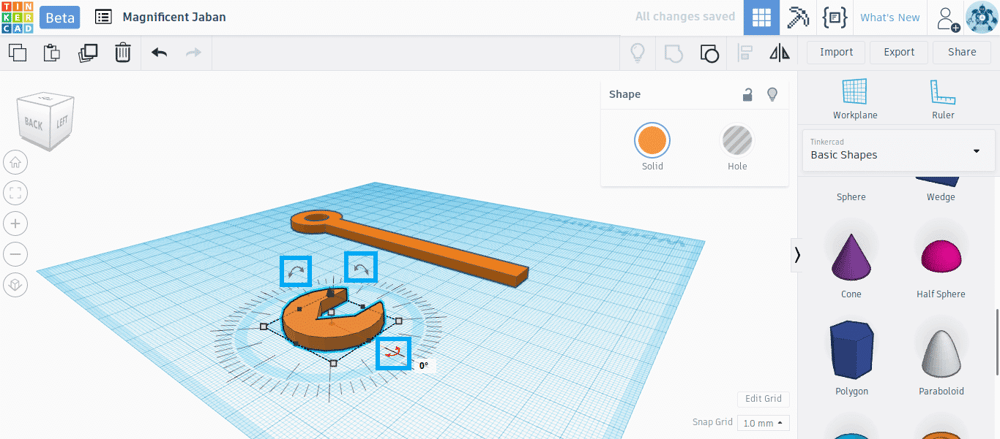Open the What's New link
The height and width of the screenshot is (439, 1000).
click(890, 18)
